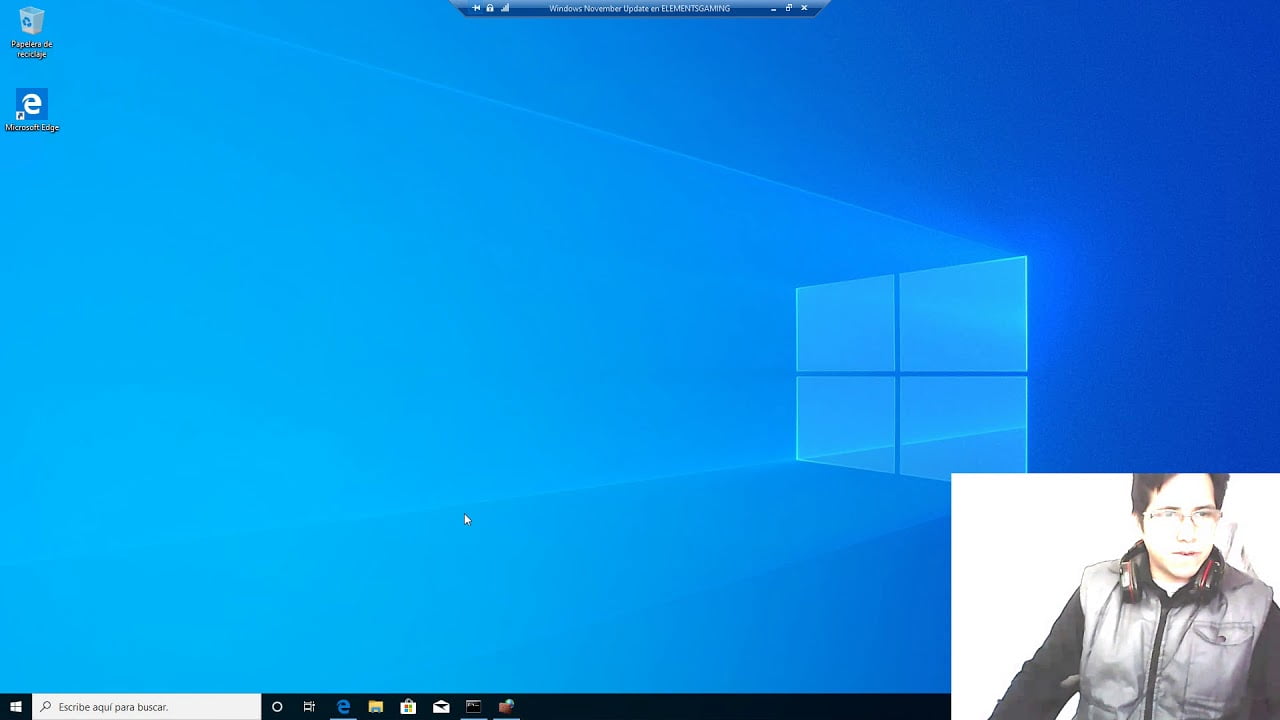Click the Windows November Update title bar
The height and width of the screenshot is (720, 1280).
[640, 8]
